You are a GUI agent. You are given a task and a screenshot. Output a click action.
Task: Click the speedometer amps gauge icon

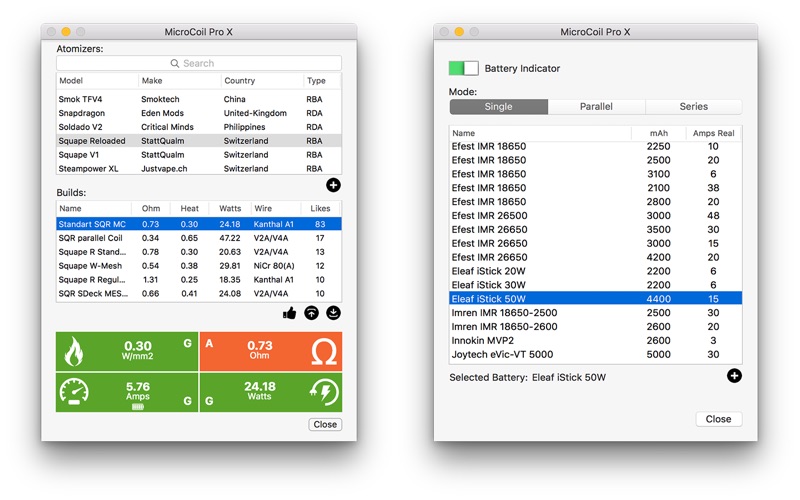click(74, 392)
